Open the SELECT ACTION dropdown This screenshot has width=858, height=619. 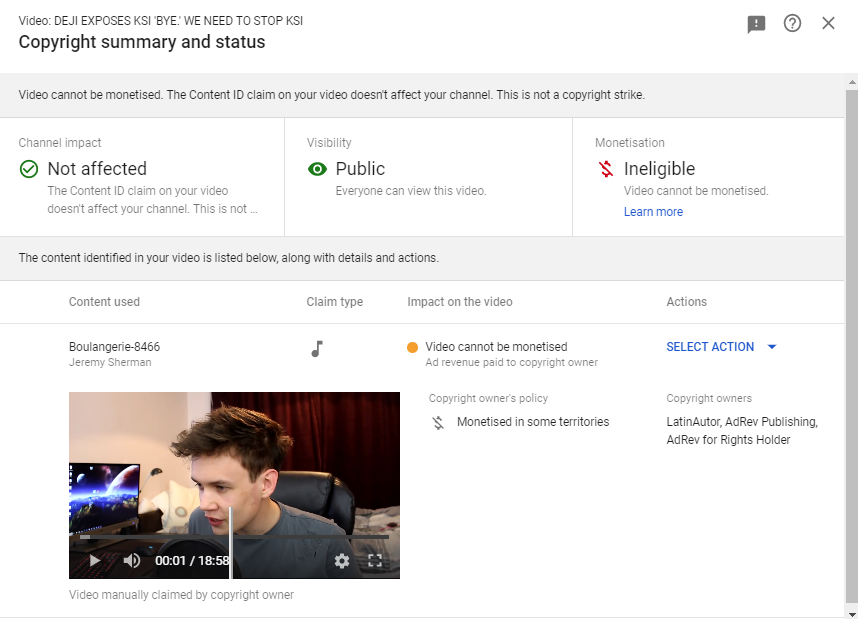[x=721, y=347]
